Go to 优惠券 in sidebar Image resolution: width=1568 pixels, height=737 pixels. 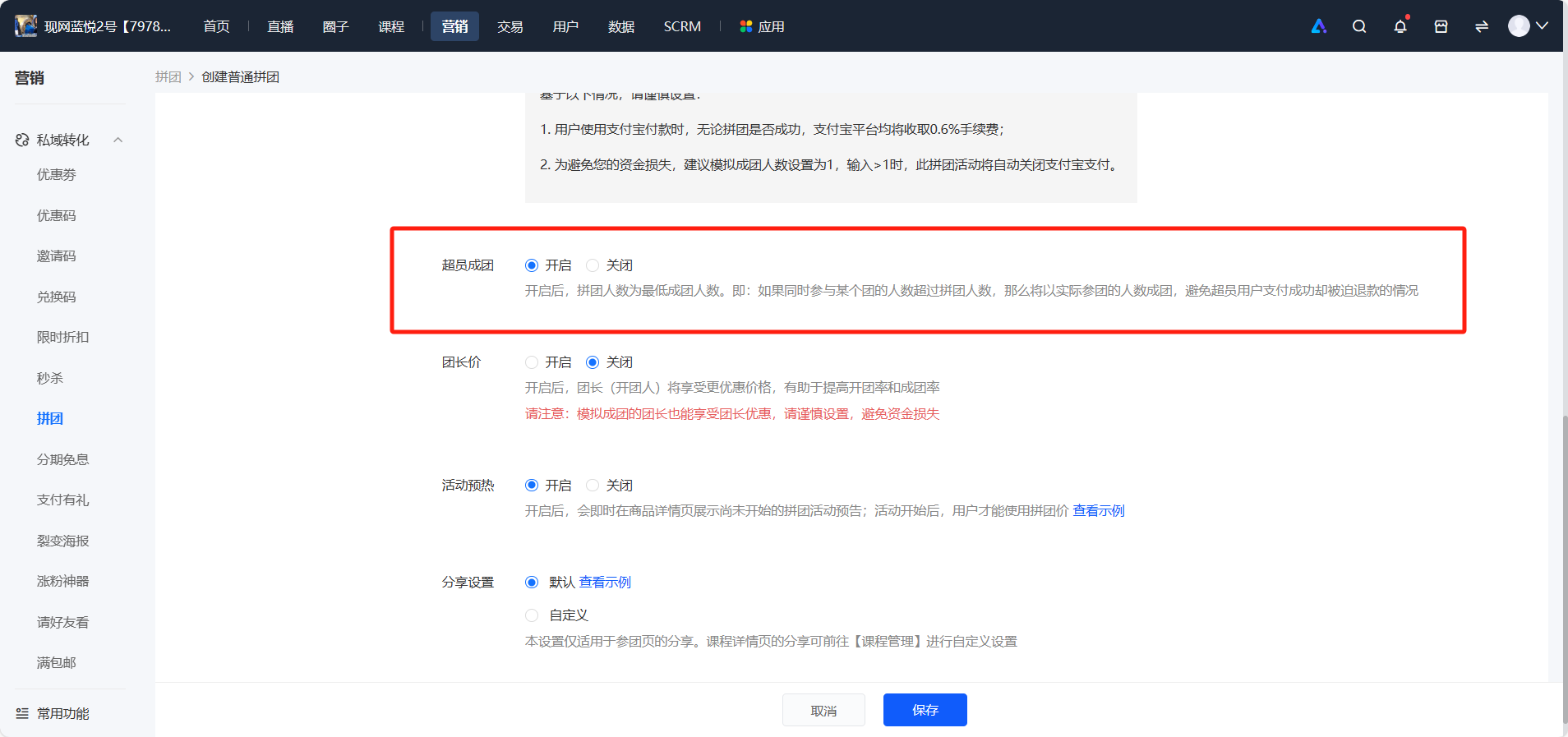coord(57,175)
